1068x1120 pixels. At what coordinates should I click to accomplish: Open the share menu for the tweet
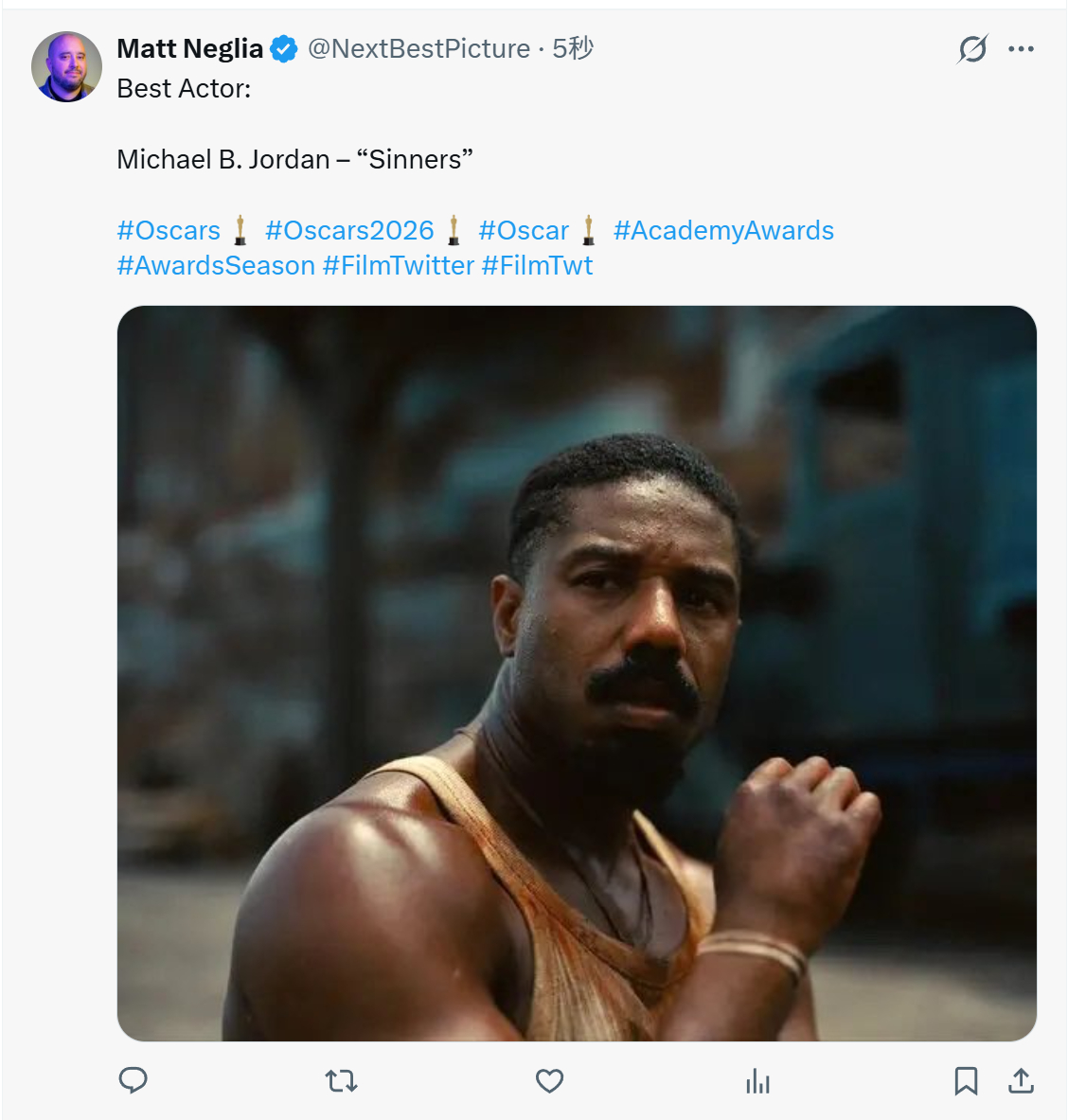point(1021,1079)
